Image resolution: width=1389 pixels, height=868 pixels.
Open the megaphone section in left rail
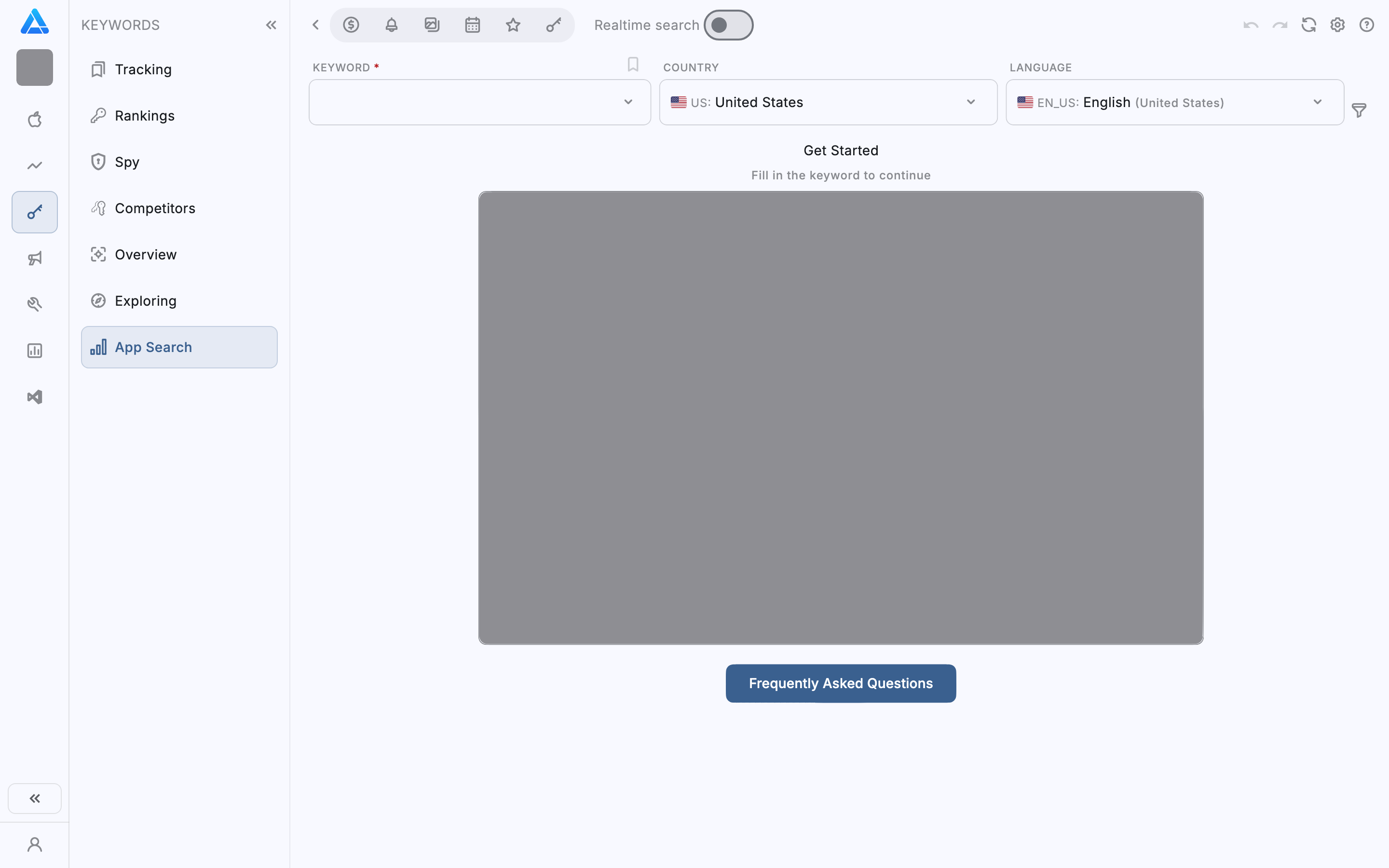34,258
